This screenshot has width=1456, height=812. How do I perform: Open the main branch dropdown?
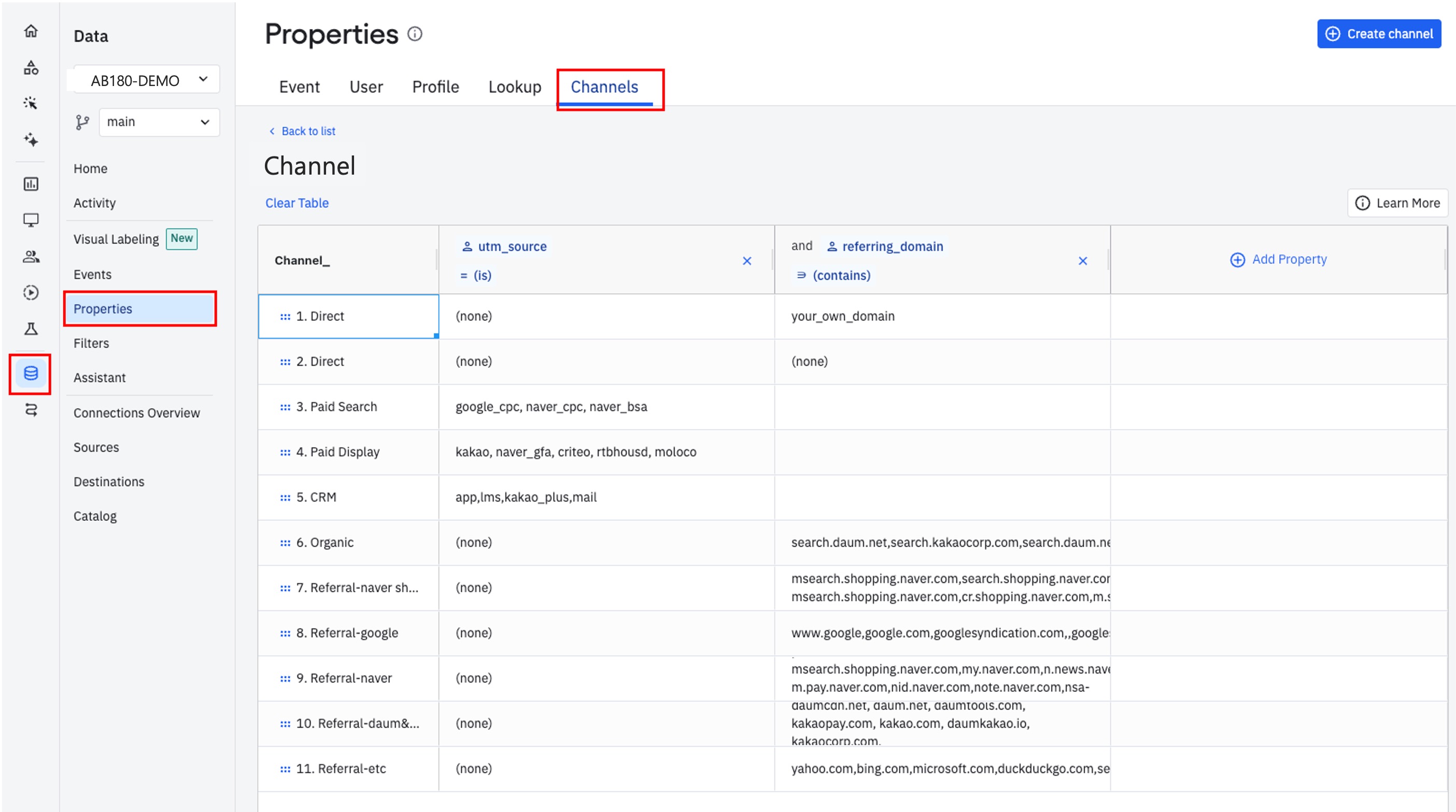[159, 122]
